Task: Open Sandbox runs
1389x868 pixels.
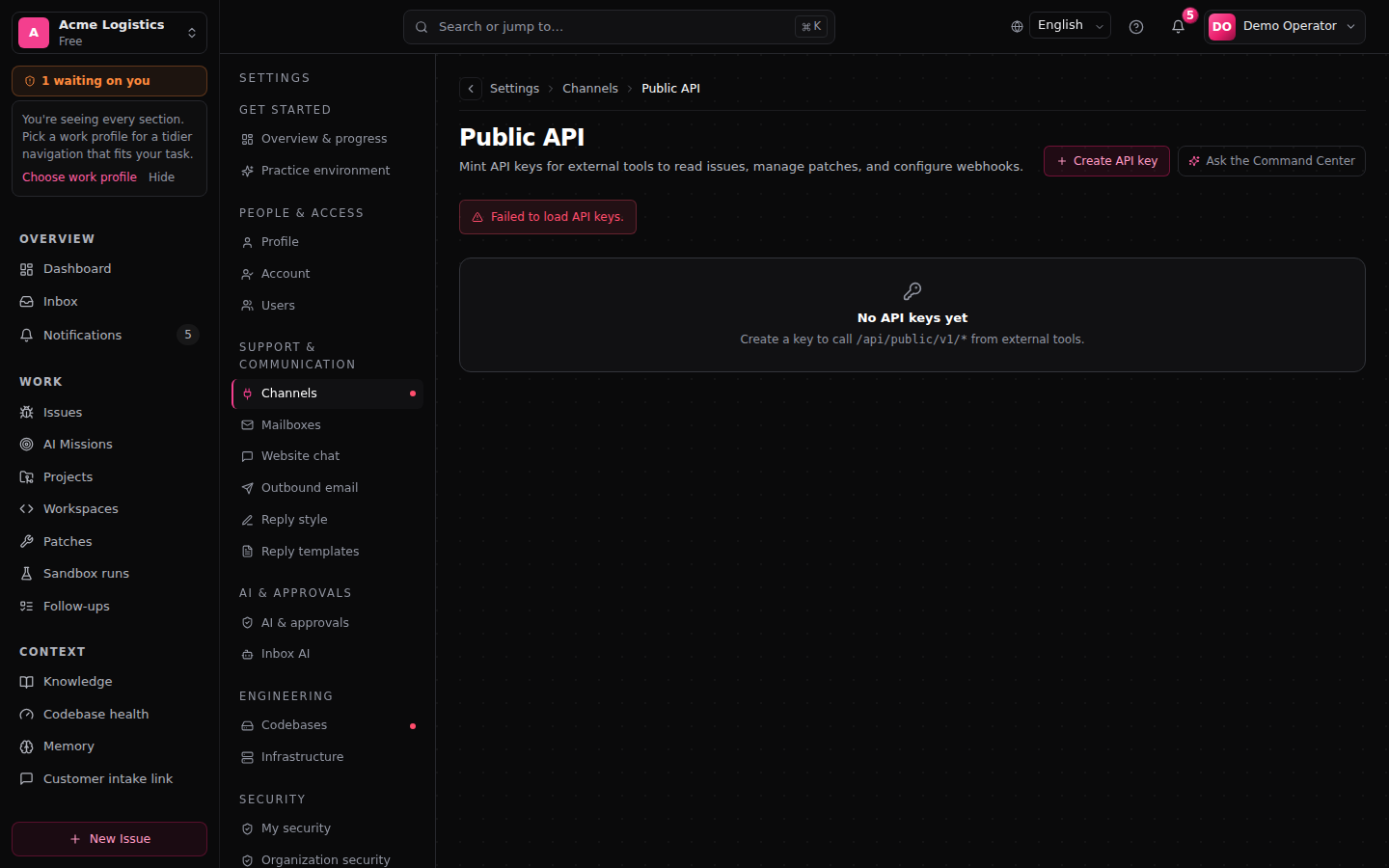Action: pyautogui.click(x=109, y=574)
